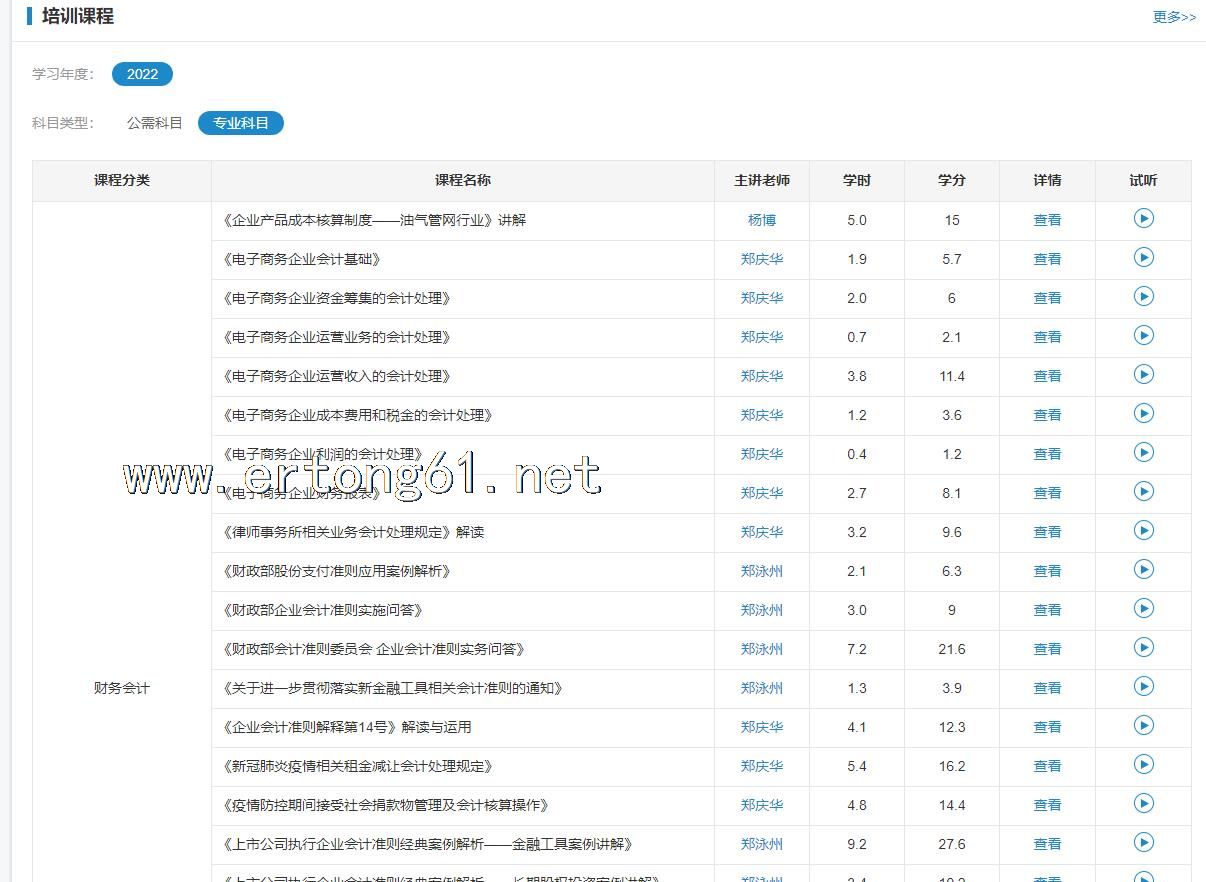This screenshot has width=1206, height=882.
Task: Select the 2022 study year filter
Action: [142, 74]
